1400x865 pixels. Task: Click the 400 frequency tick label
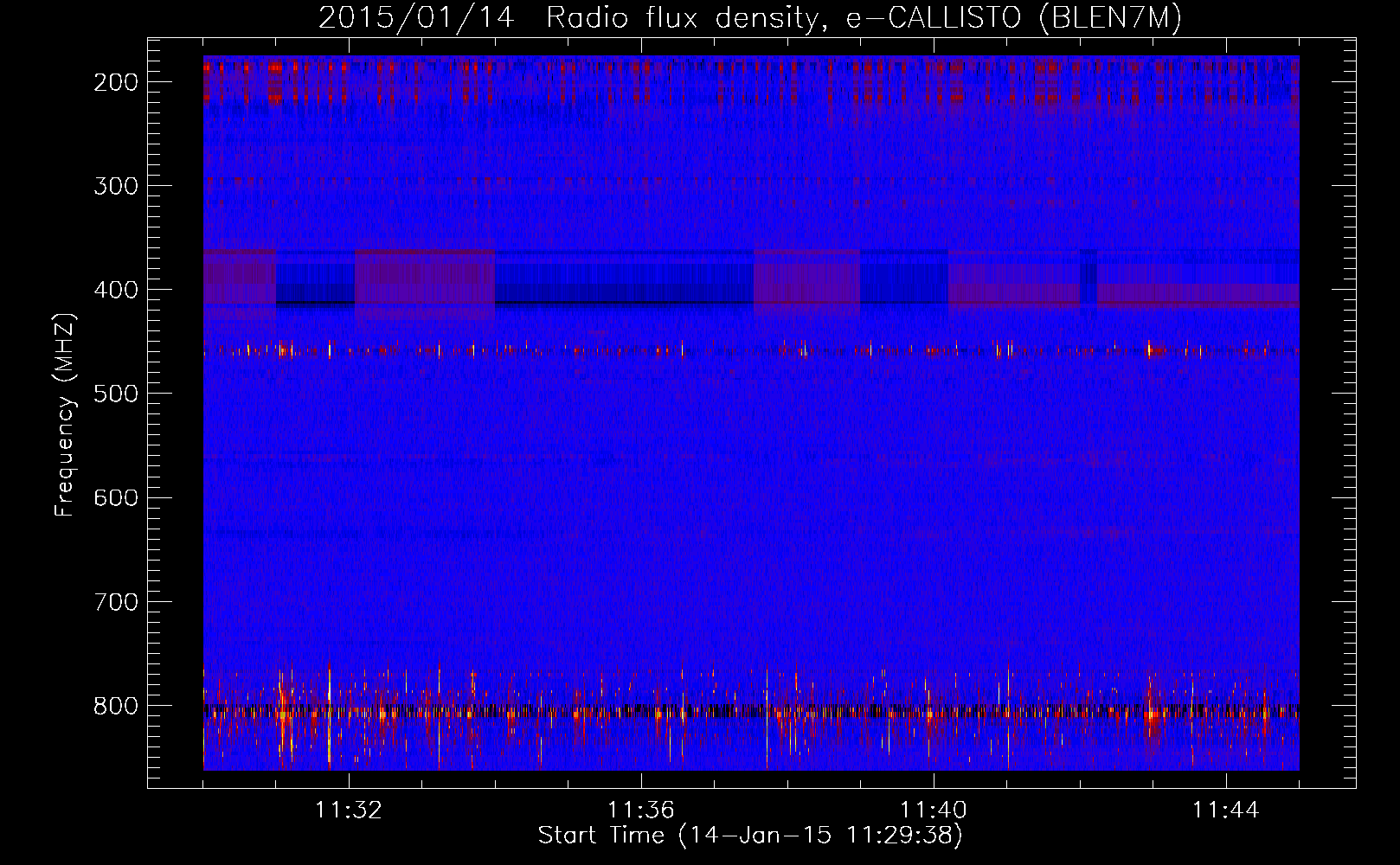tap(115, 290)
